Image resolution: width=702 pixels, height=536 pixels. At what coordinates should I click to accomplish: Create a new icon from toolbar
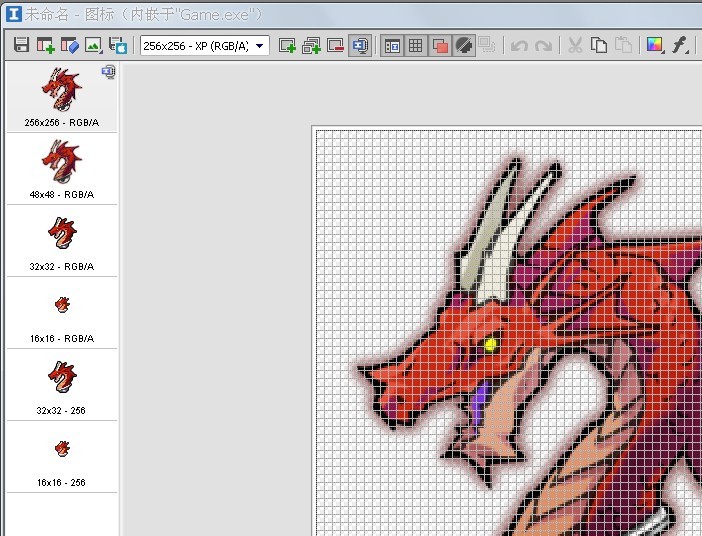tap(45, 45)
